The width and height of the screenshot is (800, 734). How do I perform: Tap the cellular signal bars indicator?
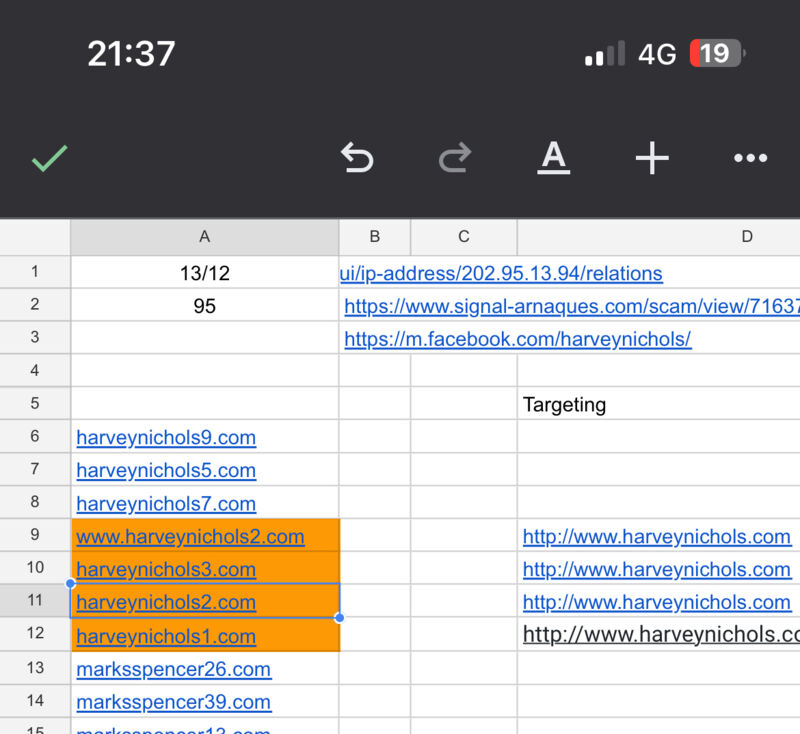tap(605, 54)
